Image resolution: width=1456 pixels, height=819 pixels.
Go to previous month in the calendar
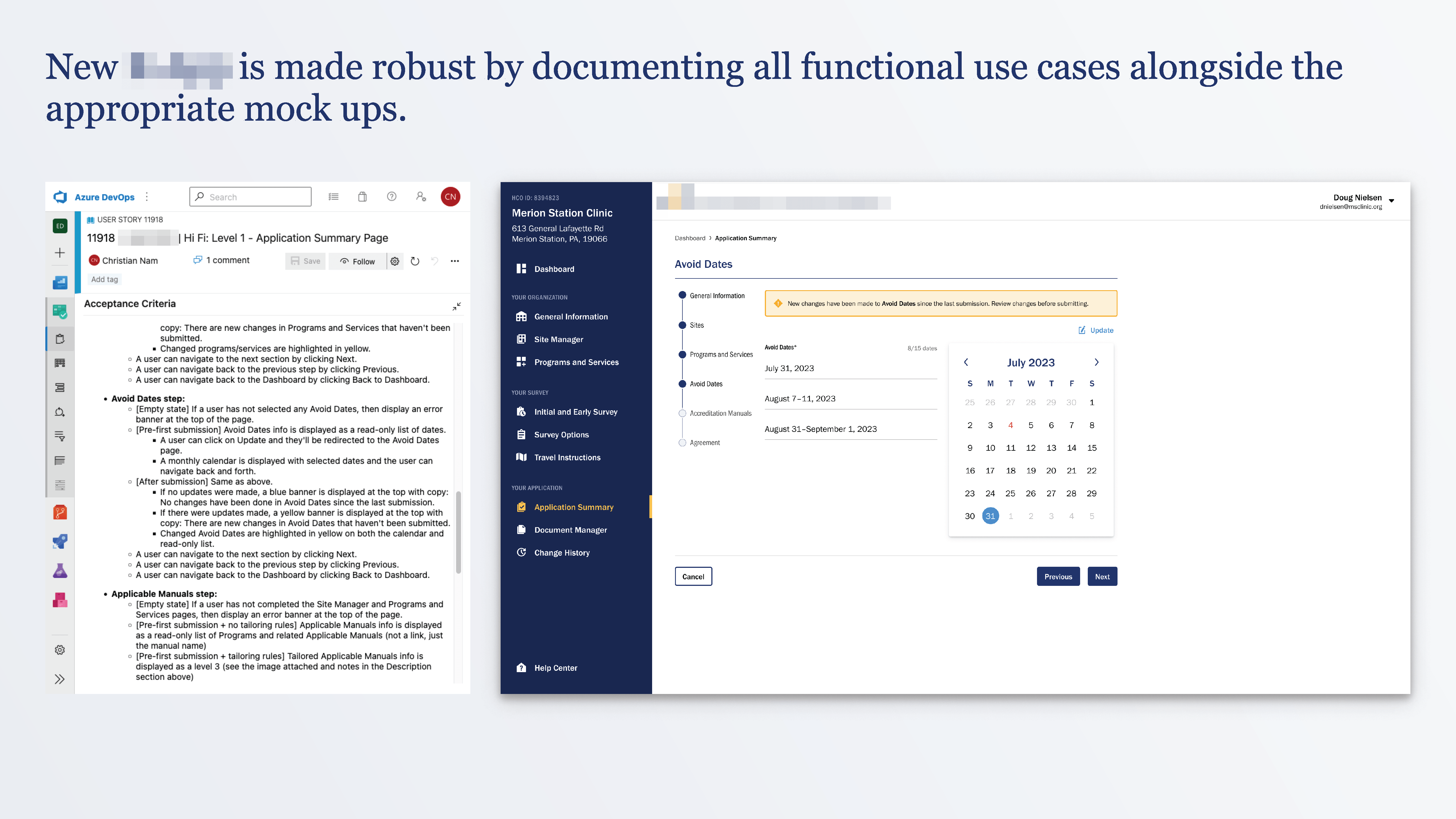966,362
